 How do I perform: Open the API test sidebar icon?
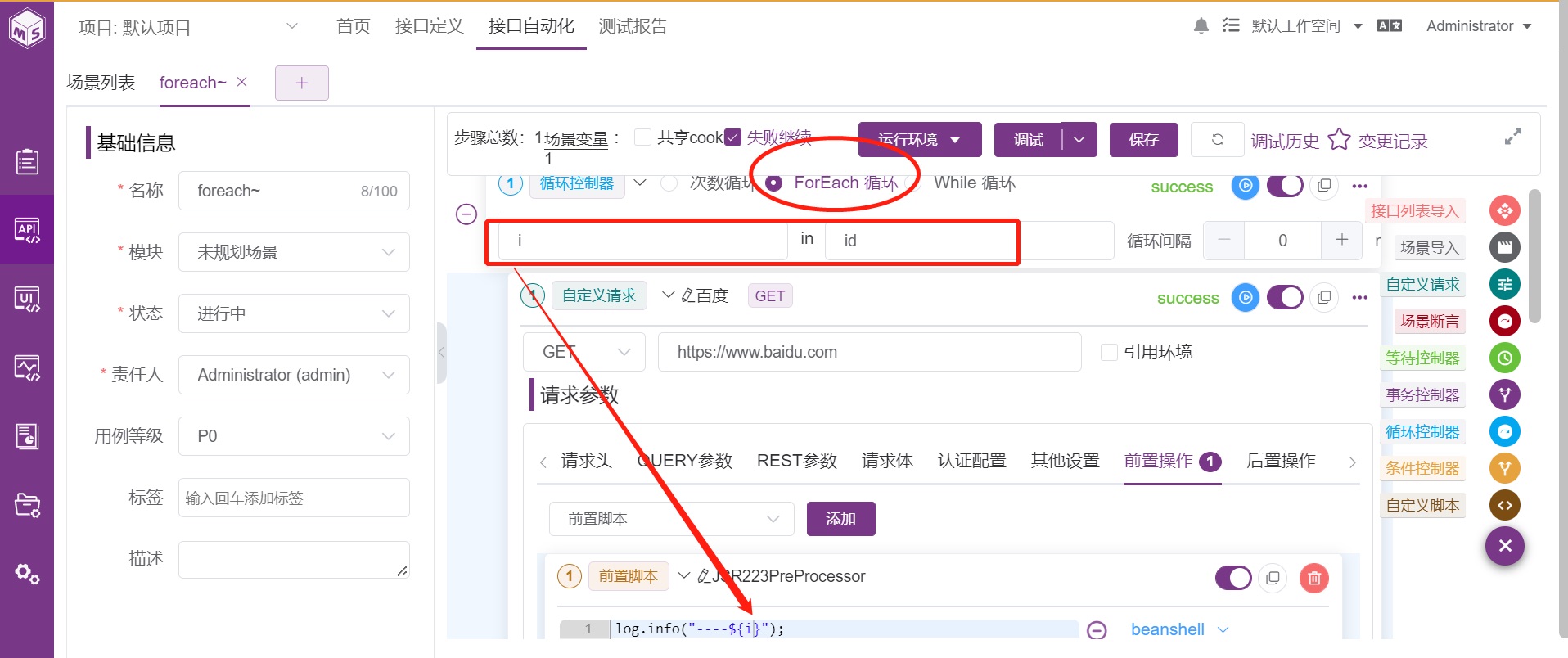[27, 230]
